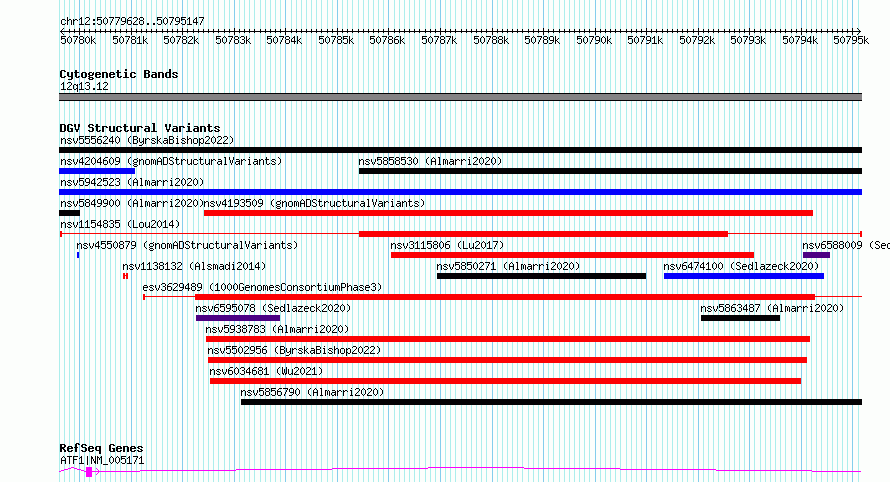
Task: Click the nsv1138132 (Alsmadi2014) label
Action: point(194,266)
